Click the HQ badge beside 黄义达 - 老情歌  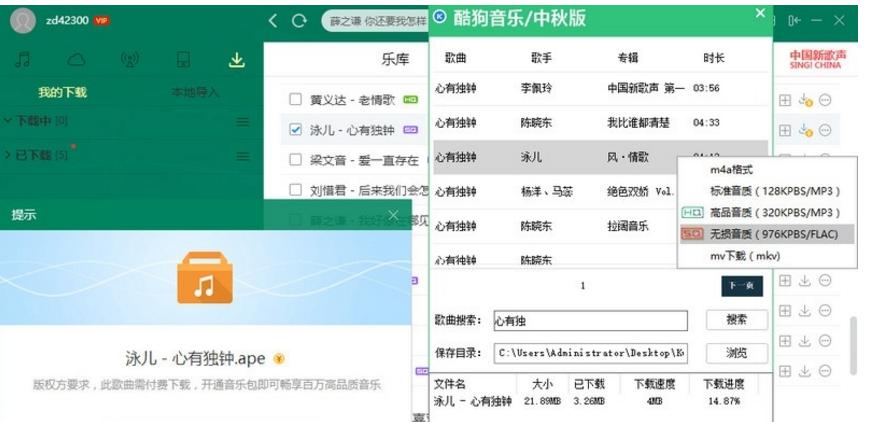[x=410, y=100]
